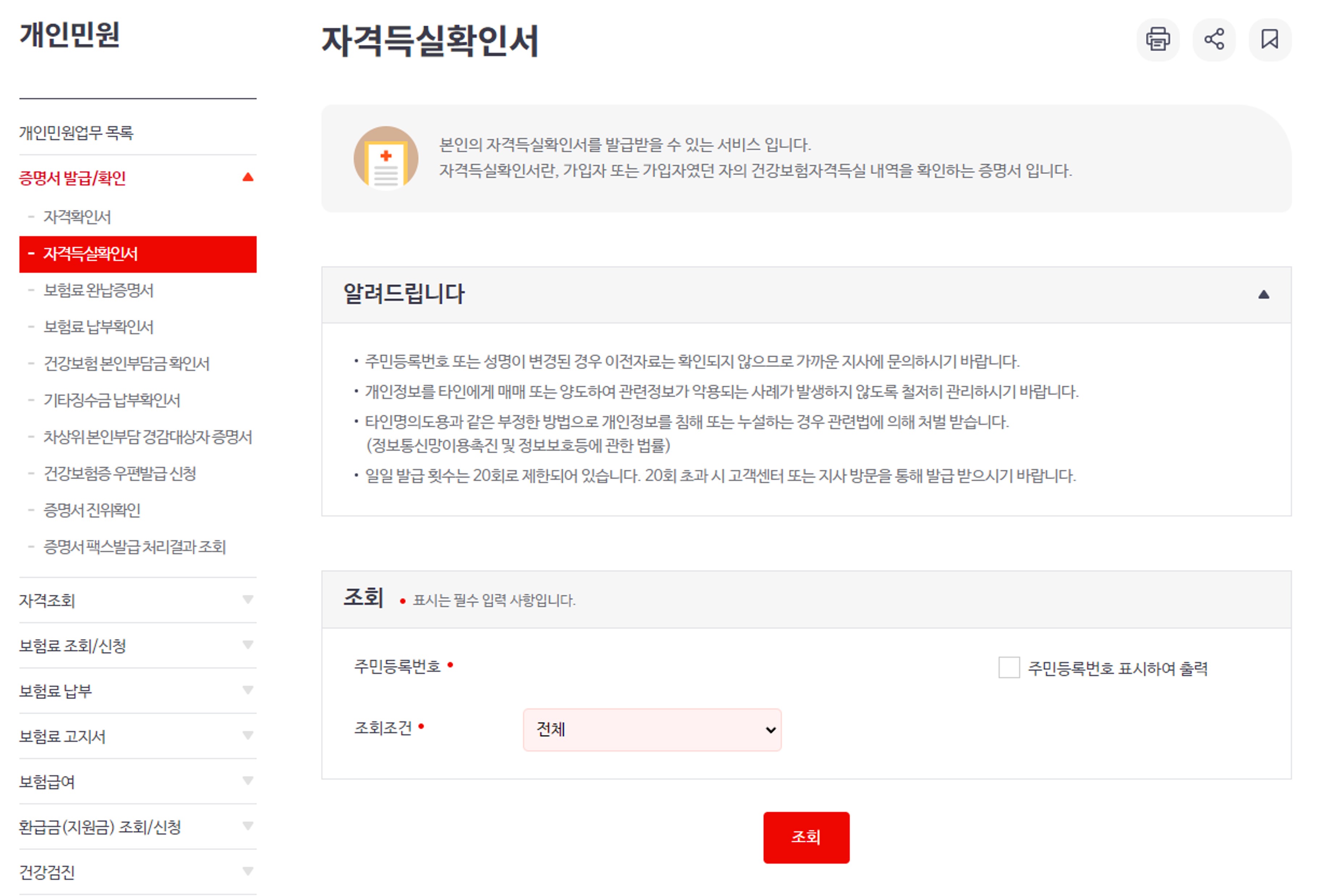Open 차상위 본인부담 경감대상자 증명서 link
The image size is (1320, 896).
pos(148,437)
